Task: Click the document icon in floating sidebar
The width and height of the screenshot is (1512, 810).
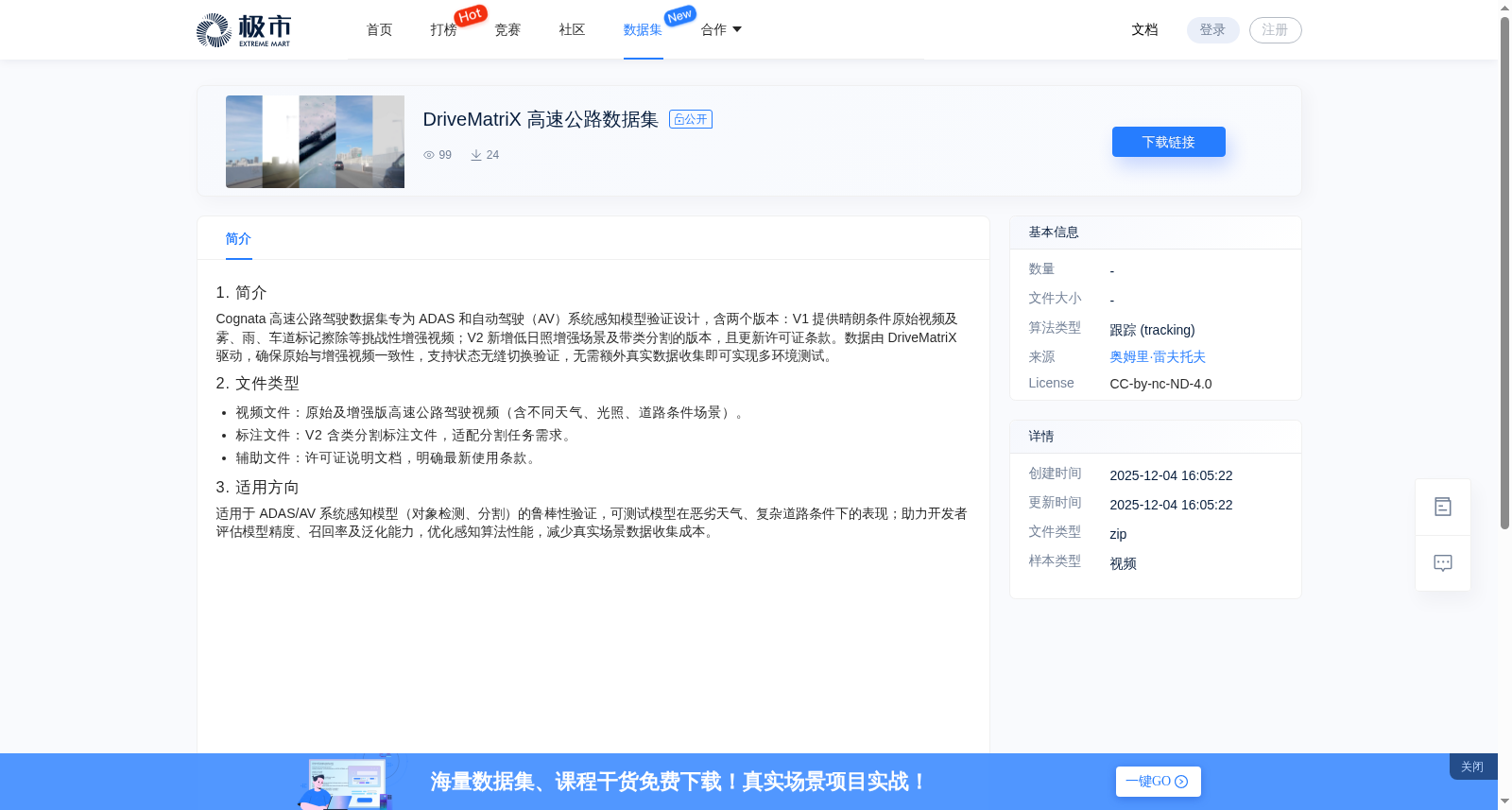Action: point(1443,508)
